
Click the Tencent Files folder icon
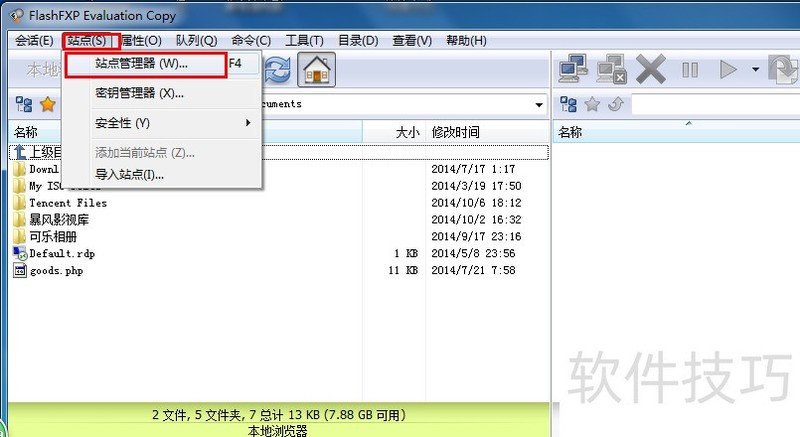[19, 203]
